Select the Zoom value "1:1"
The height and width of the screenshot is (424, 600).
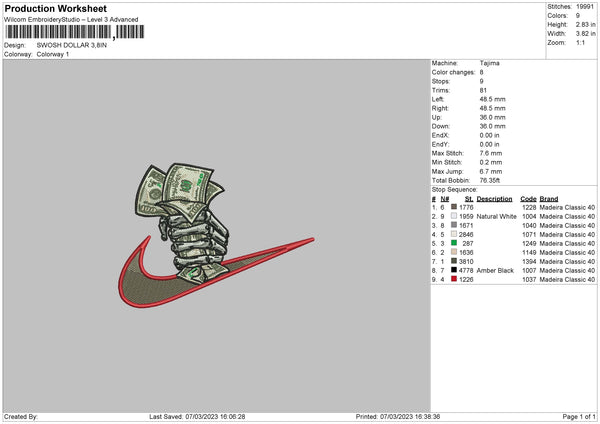(580, 42)
